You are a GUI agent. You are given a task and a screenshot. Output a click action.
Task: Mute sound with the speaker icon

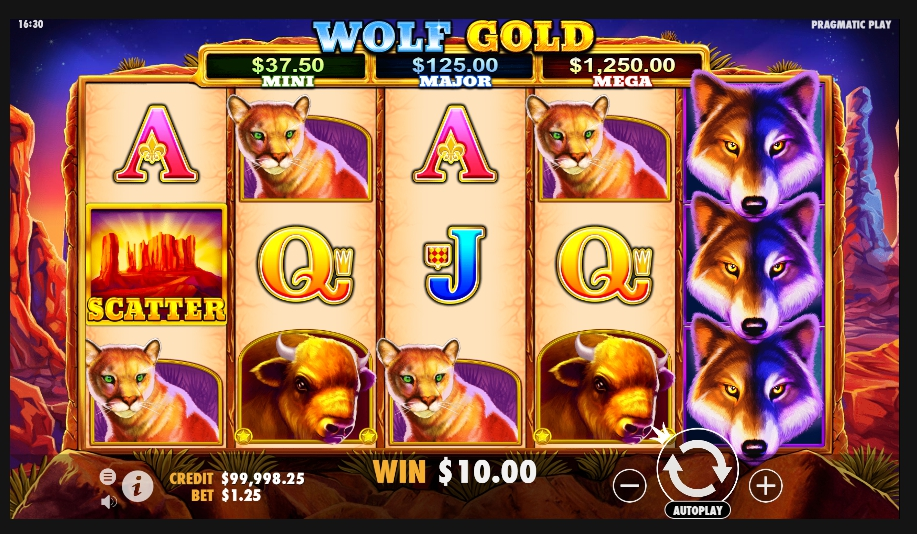click(x=108, y=501)
